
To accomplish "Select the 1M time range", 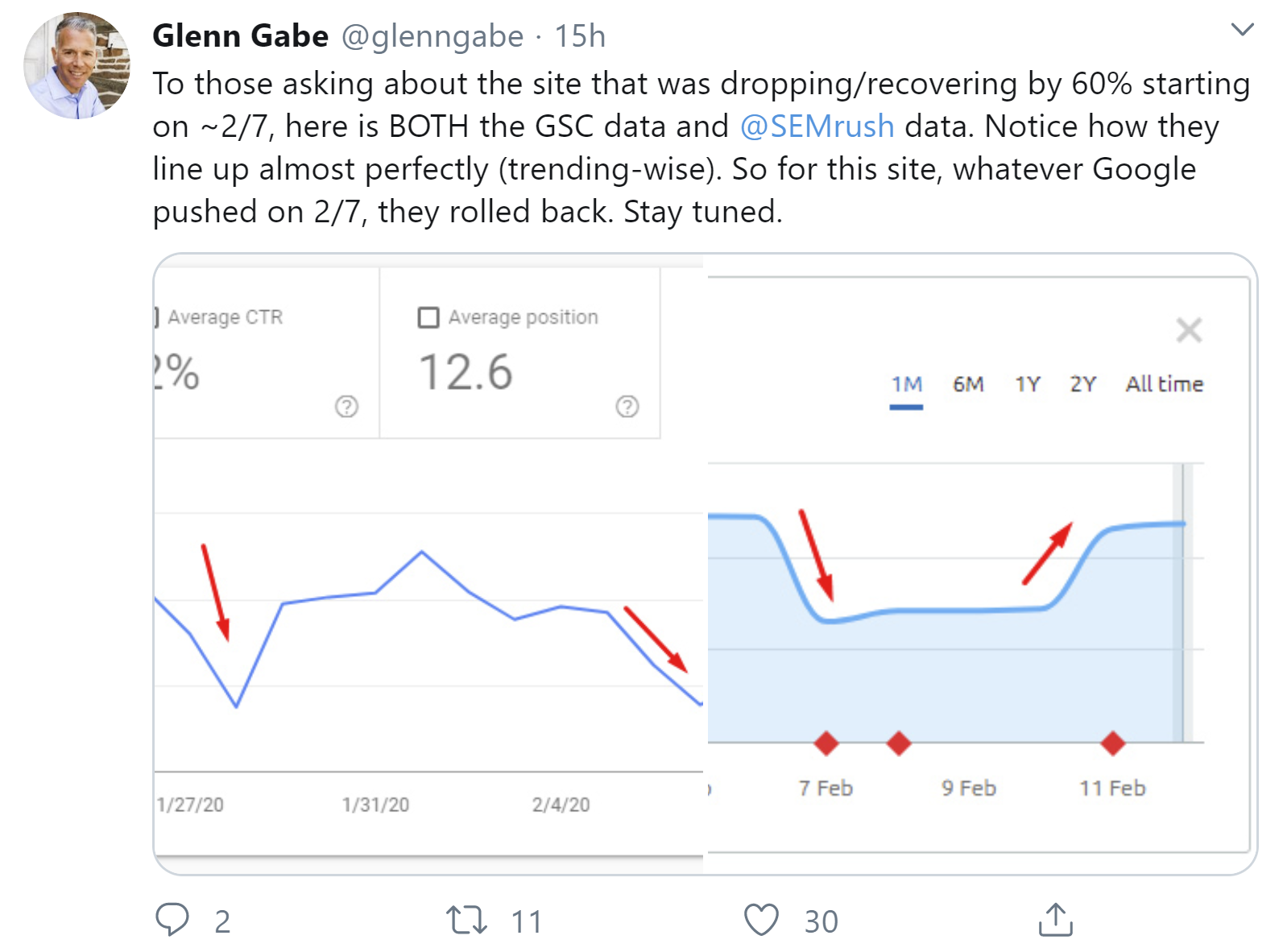I will pos(906,384).
